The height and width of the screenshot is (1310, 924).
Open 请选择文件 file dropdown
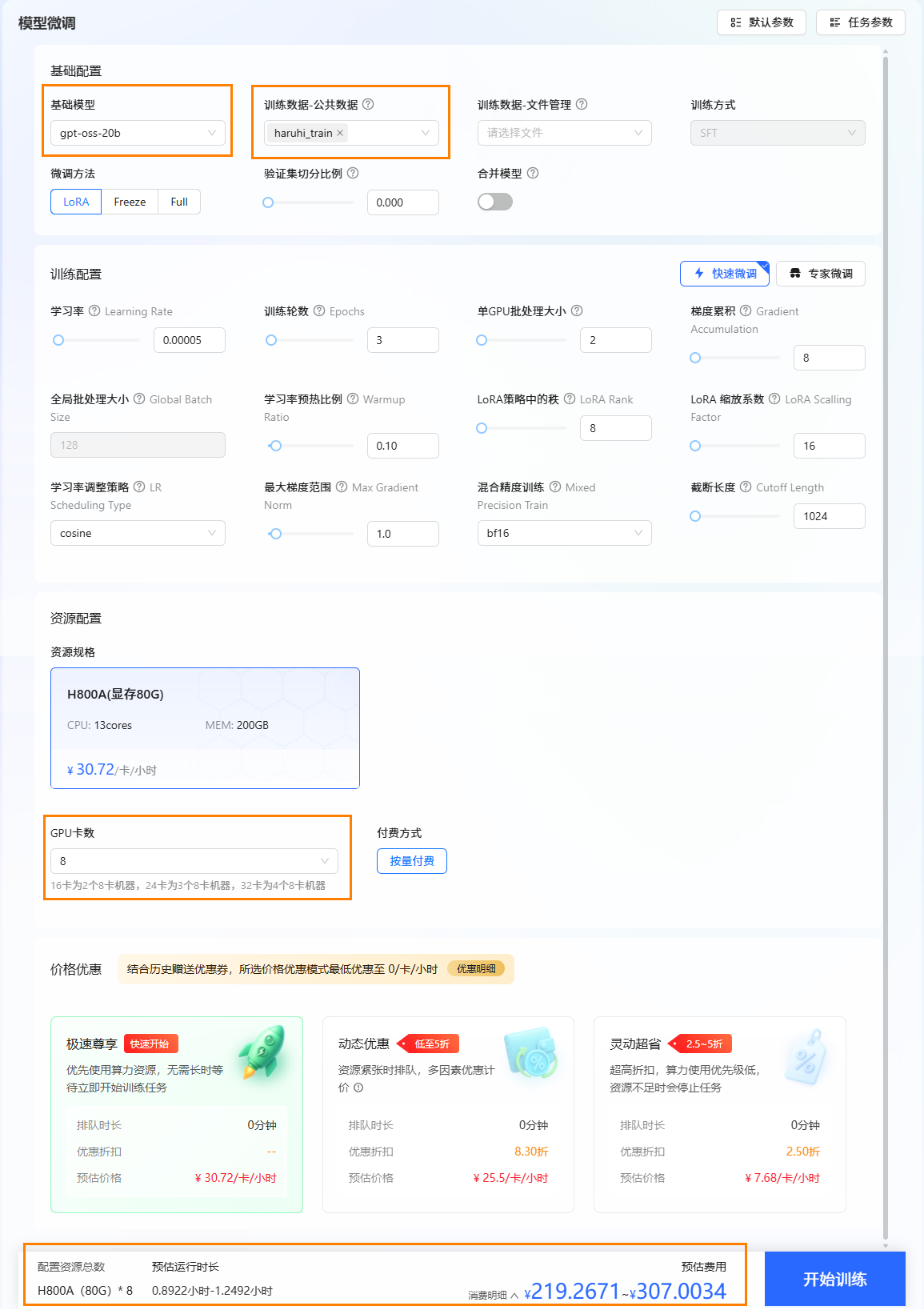pyautogui.click(x=565, y=133)
